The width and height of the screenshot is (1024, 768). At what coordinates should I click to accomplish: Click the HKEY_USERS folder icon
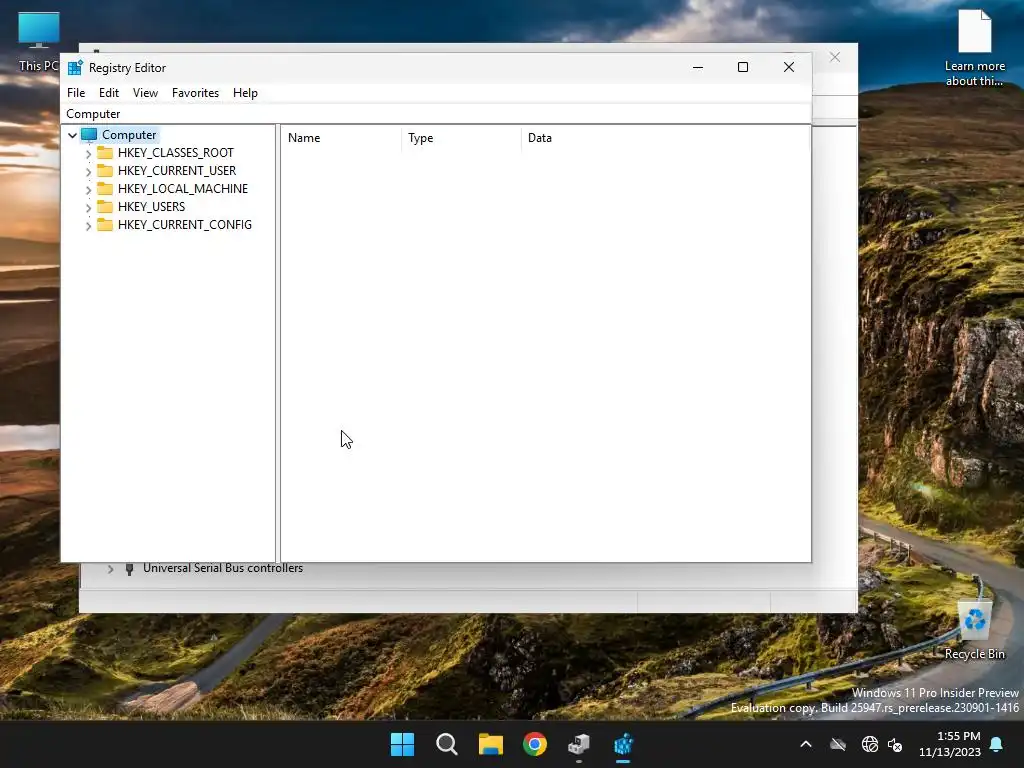click(104, 206)
